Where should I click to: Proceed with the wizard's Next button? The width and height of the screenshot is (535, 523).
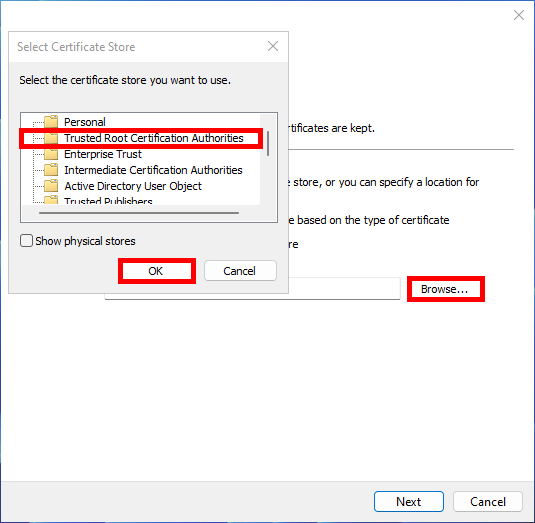[409, 502]
